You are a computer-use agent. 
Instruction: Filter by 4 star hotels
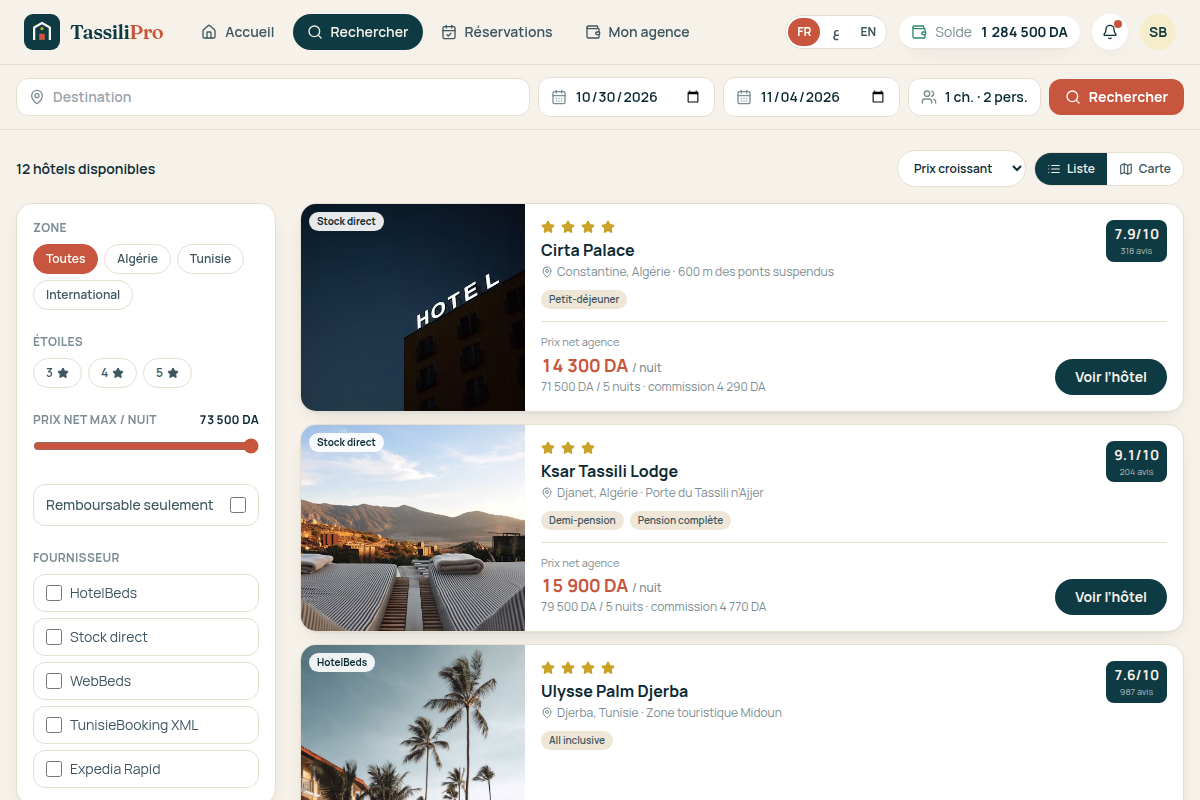coord(112,373)
